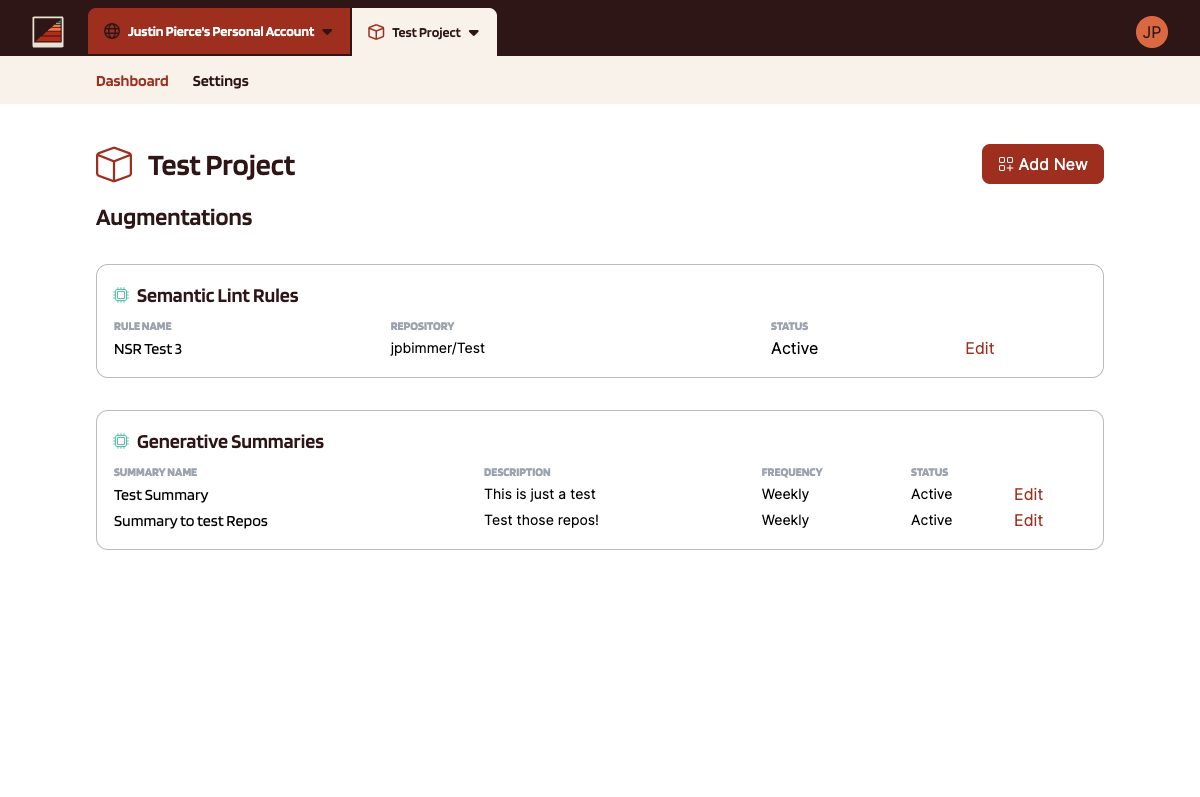Image resolution: width=1200 pixels, height=797 pixels.
Task: Click the Semantic Lint Rules heading
Action: (218, 295)
